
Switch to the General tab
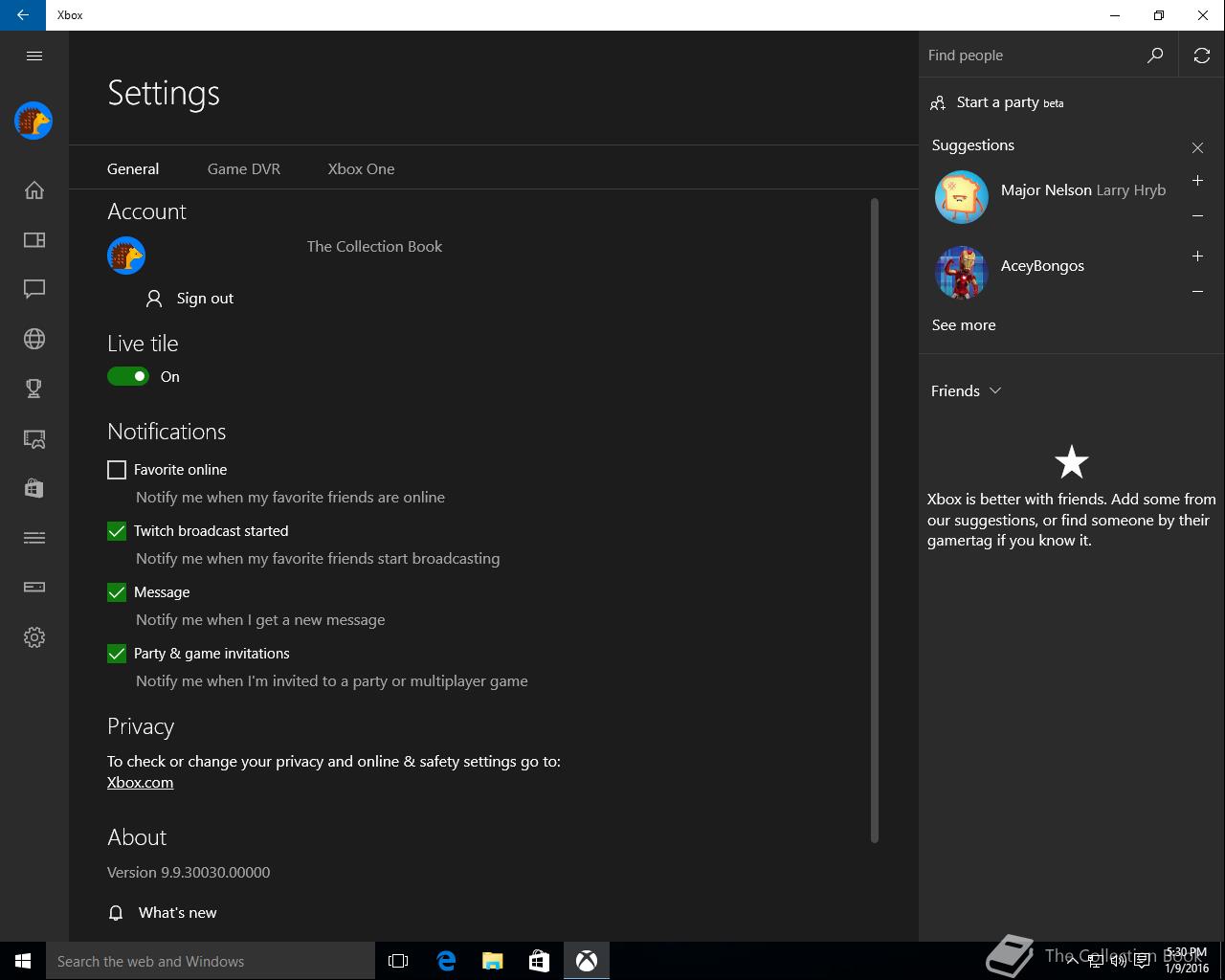click(133, 168)
